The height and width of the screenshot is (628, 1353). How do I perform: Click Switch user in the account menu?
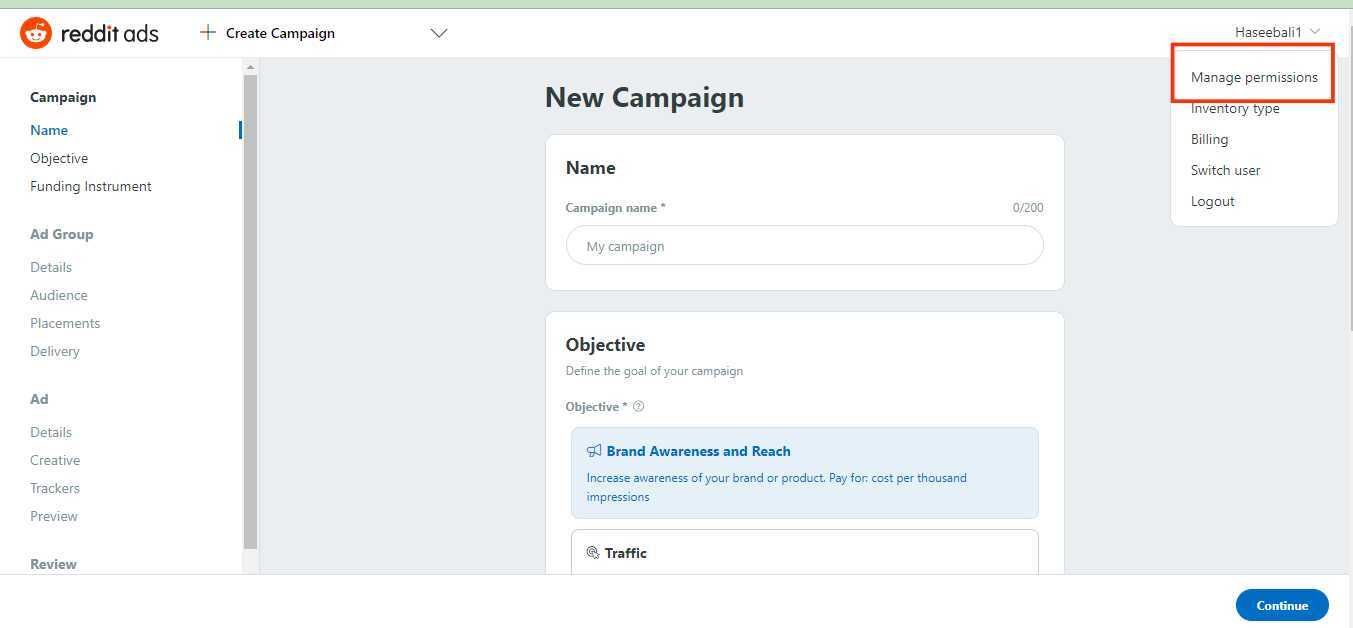pos(1225,170)
